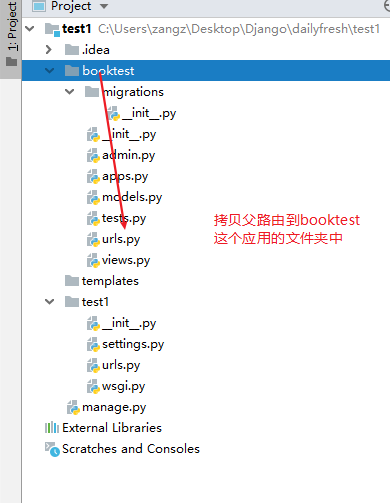Screen dimensions: 390x503
Task: Click the Python icon beside manage.py
Action: [x=73, y=407]
